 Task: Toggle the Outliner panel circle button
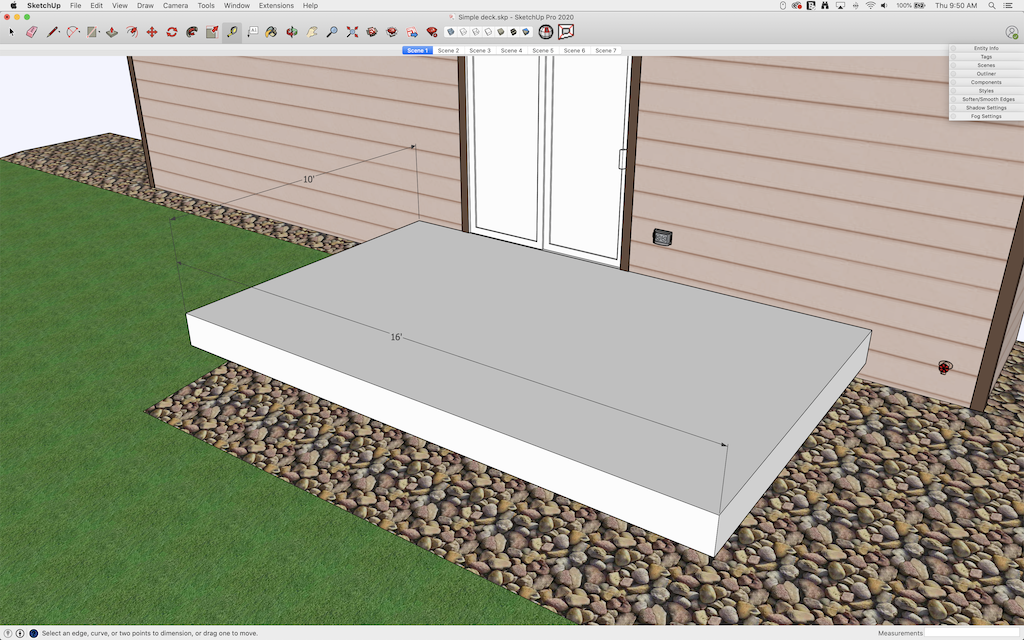point(954,74)
